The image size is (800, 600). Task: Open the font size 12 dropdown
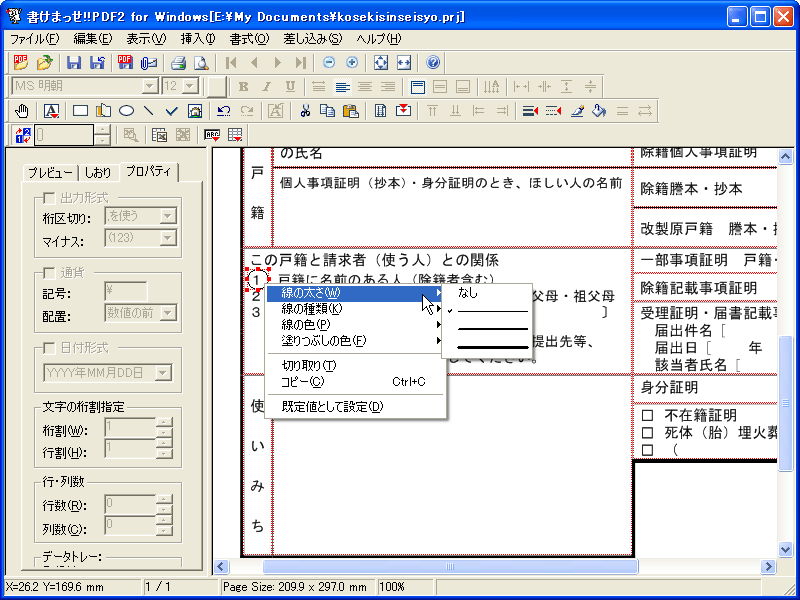(x=190, y=86)
